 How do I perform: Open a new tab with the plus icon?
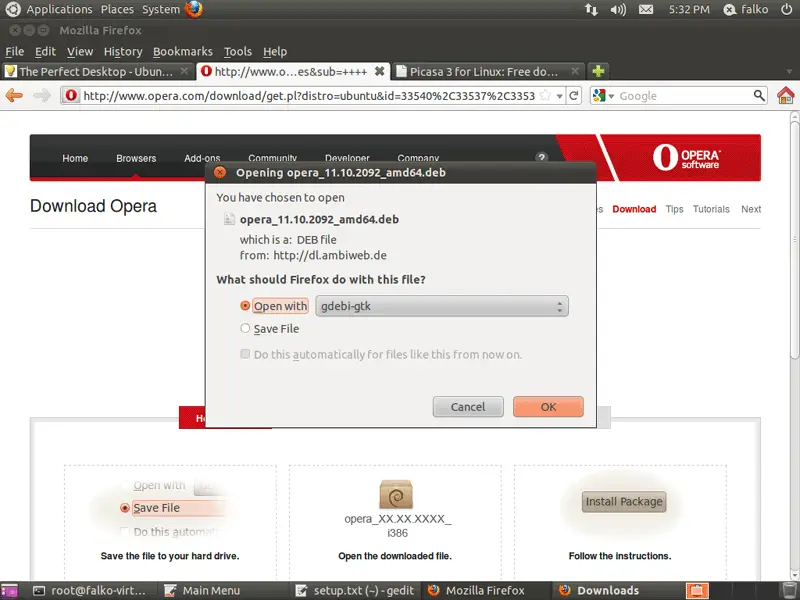coord(598,71)
